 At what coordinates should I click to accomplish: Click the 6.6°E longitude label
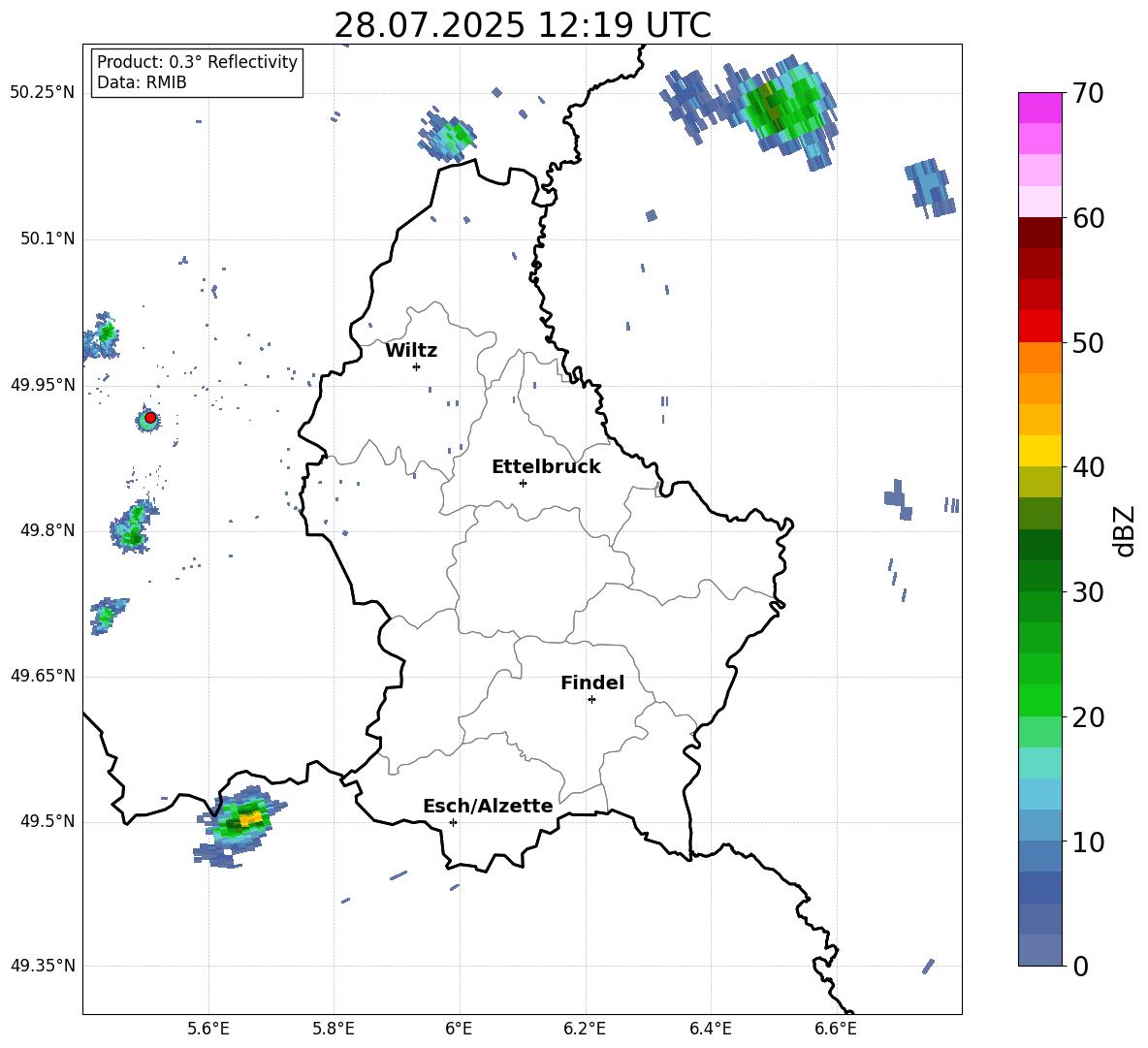pyautogui.click(x=836, y=1029)
